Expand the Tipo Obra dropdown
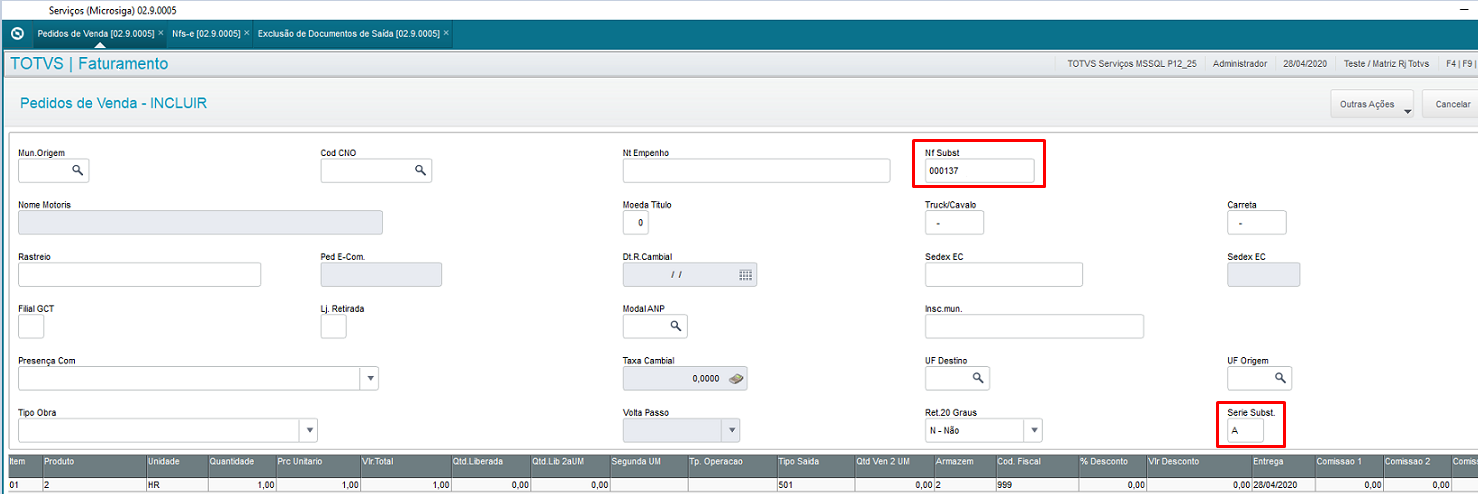 (310, 430)
